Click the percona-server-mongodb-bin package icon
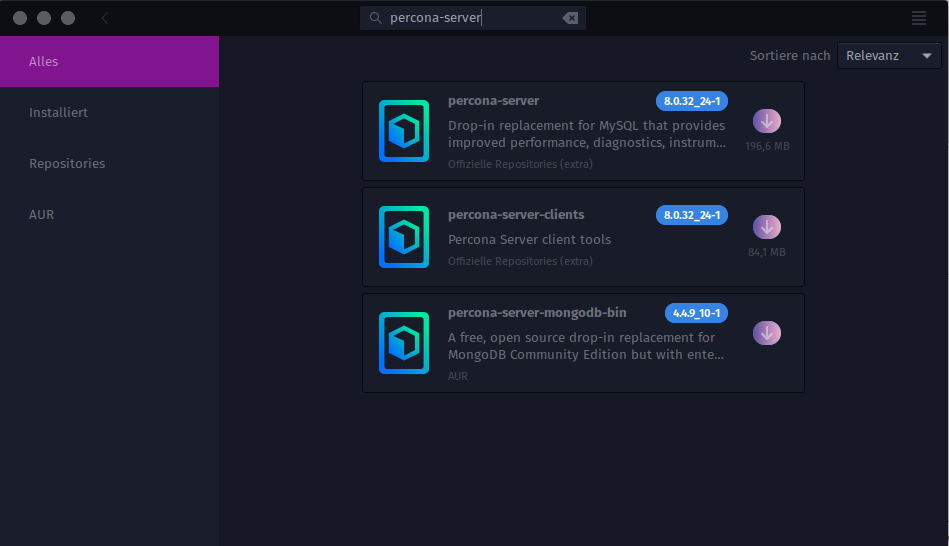 404,343
